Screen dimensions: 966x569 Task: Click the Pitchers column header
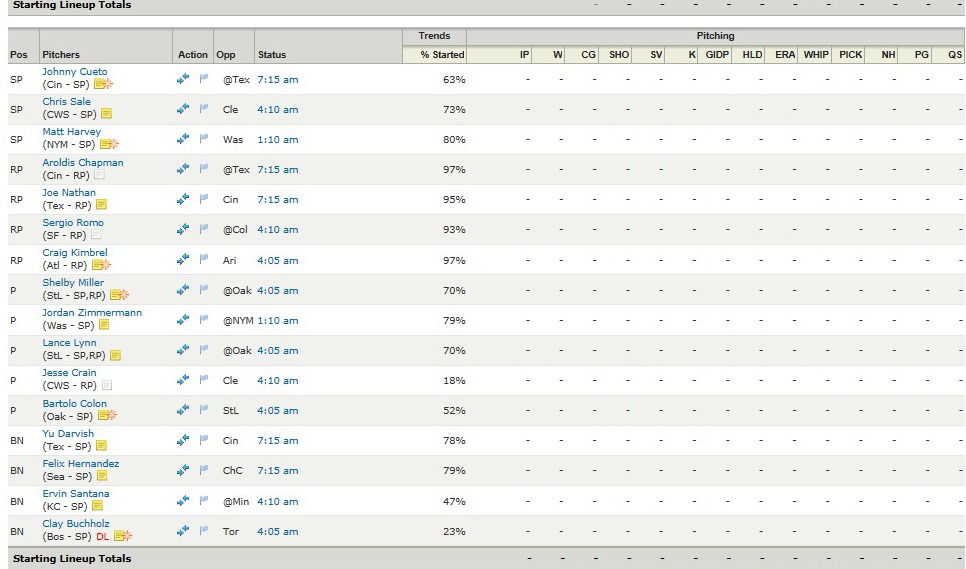pos(61,54)
